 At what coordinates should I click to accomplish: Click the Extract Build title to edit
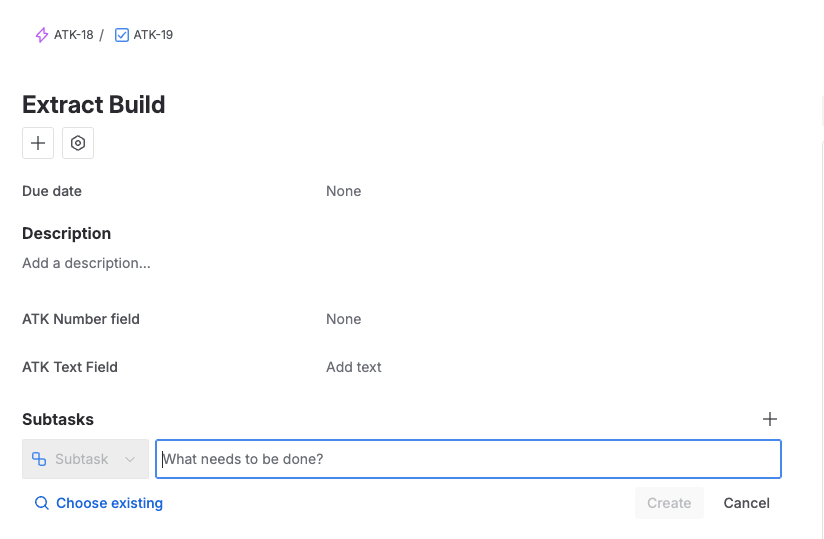(94, 104)
